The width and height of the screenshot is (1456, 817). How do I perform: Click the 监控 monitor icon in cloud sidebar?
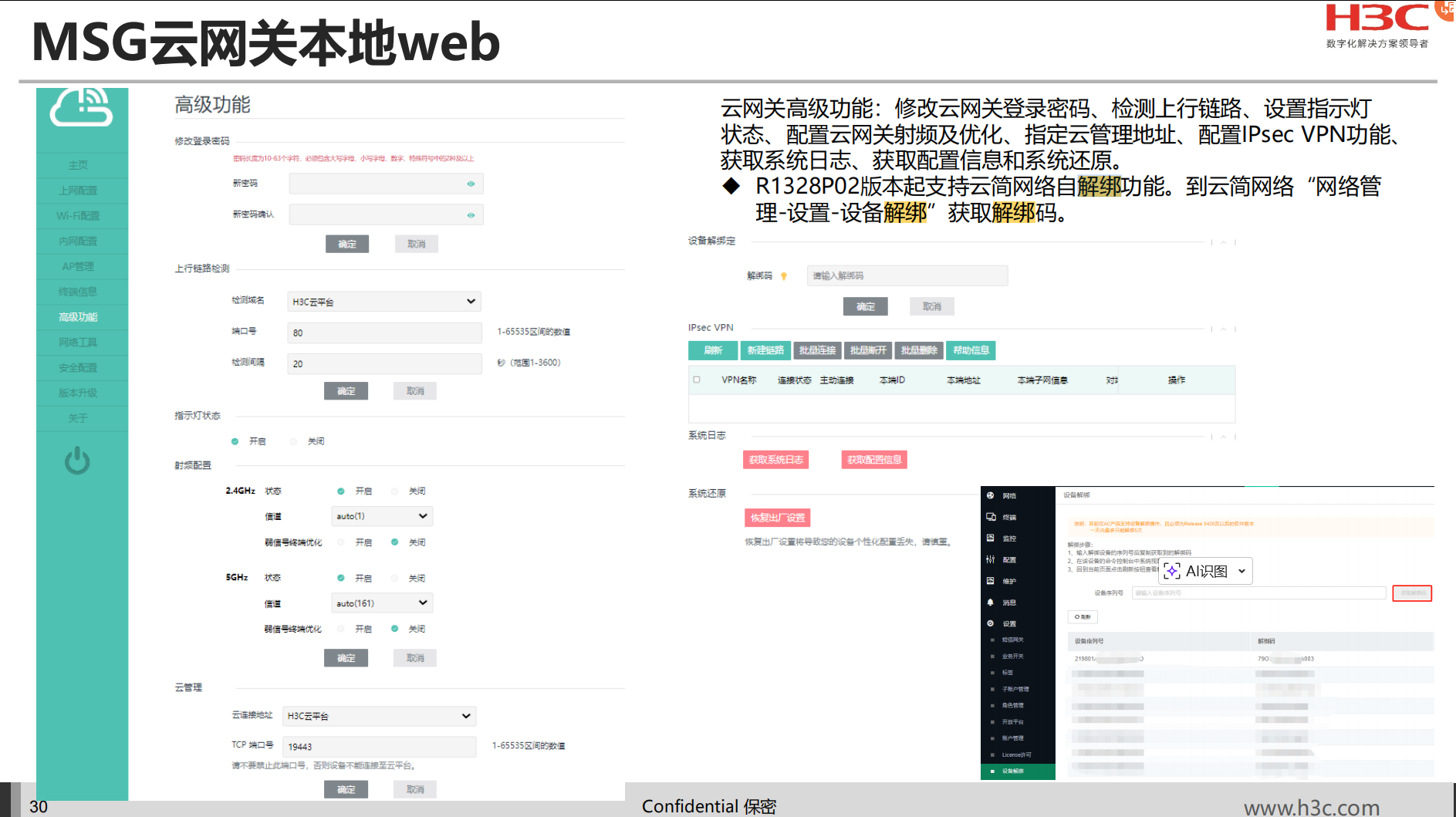click(x=991, y=538)
